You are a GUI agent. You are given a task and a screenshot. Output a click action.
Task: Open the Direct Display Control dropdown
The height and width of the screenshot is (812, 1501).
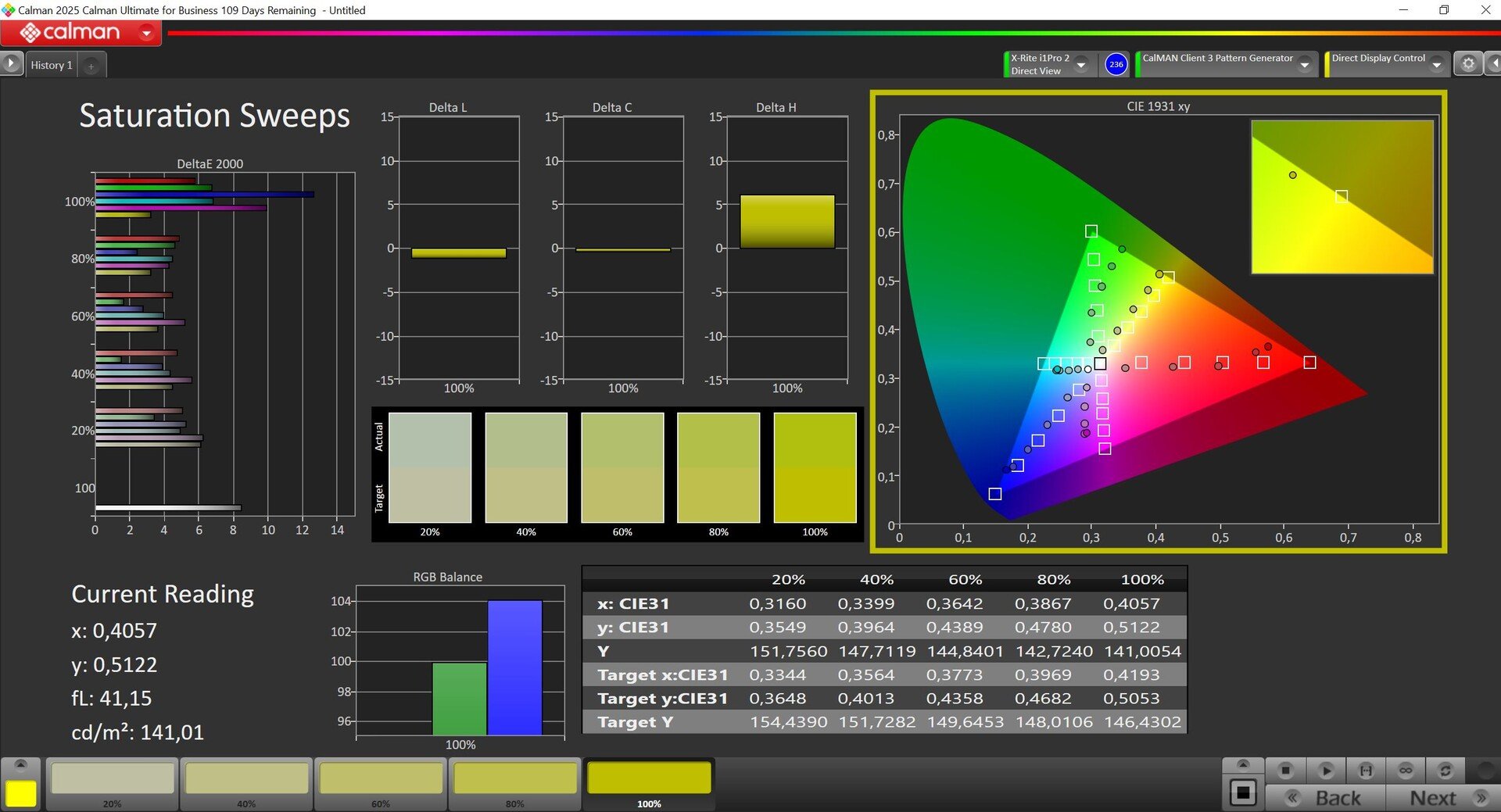1436,65
